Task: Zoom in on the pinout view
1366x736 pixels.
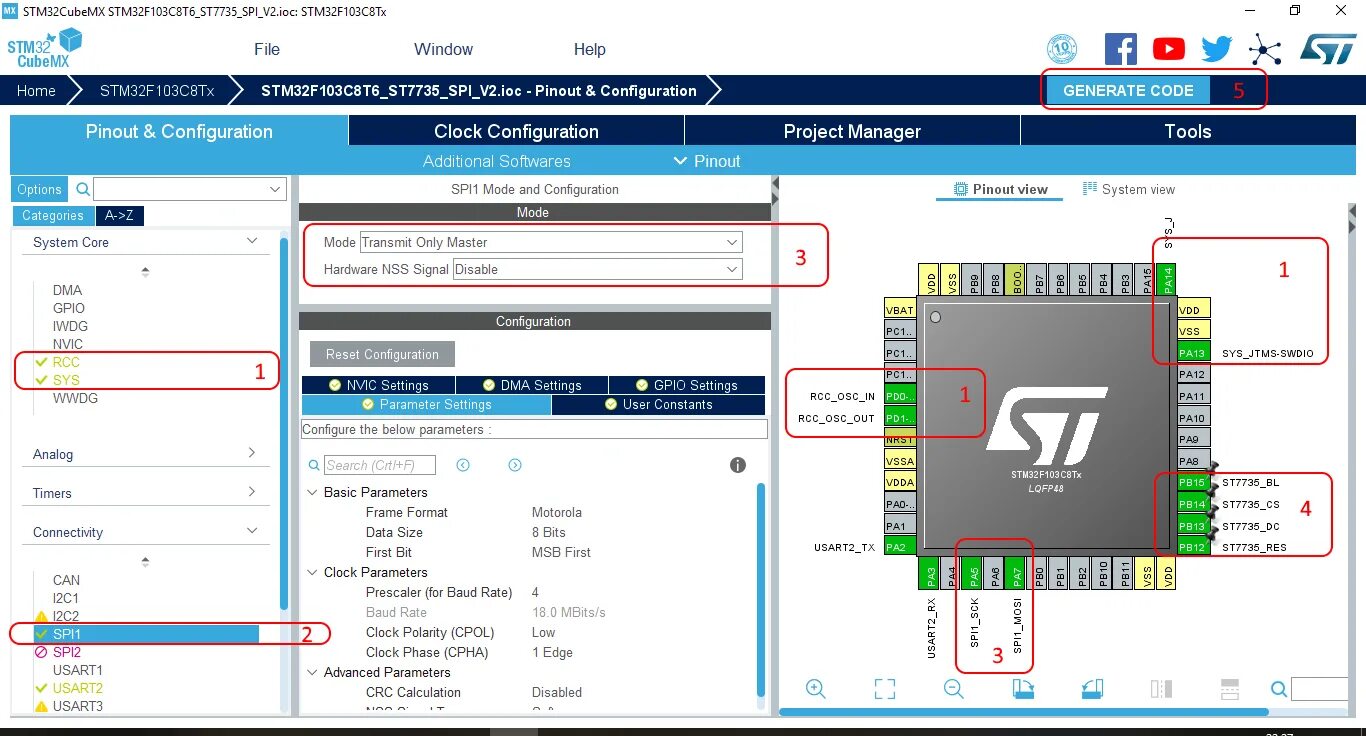Action: pyautogui.click(x=816, y=688)
